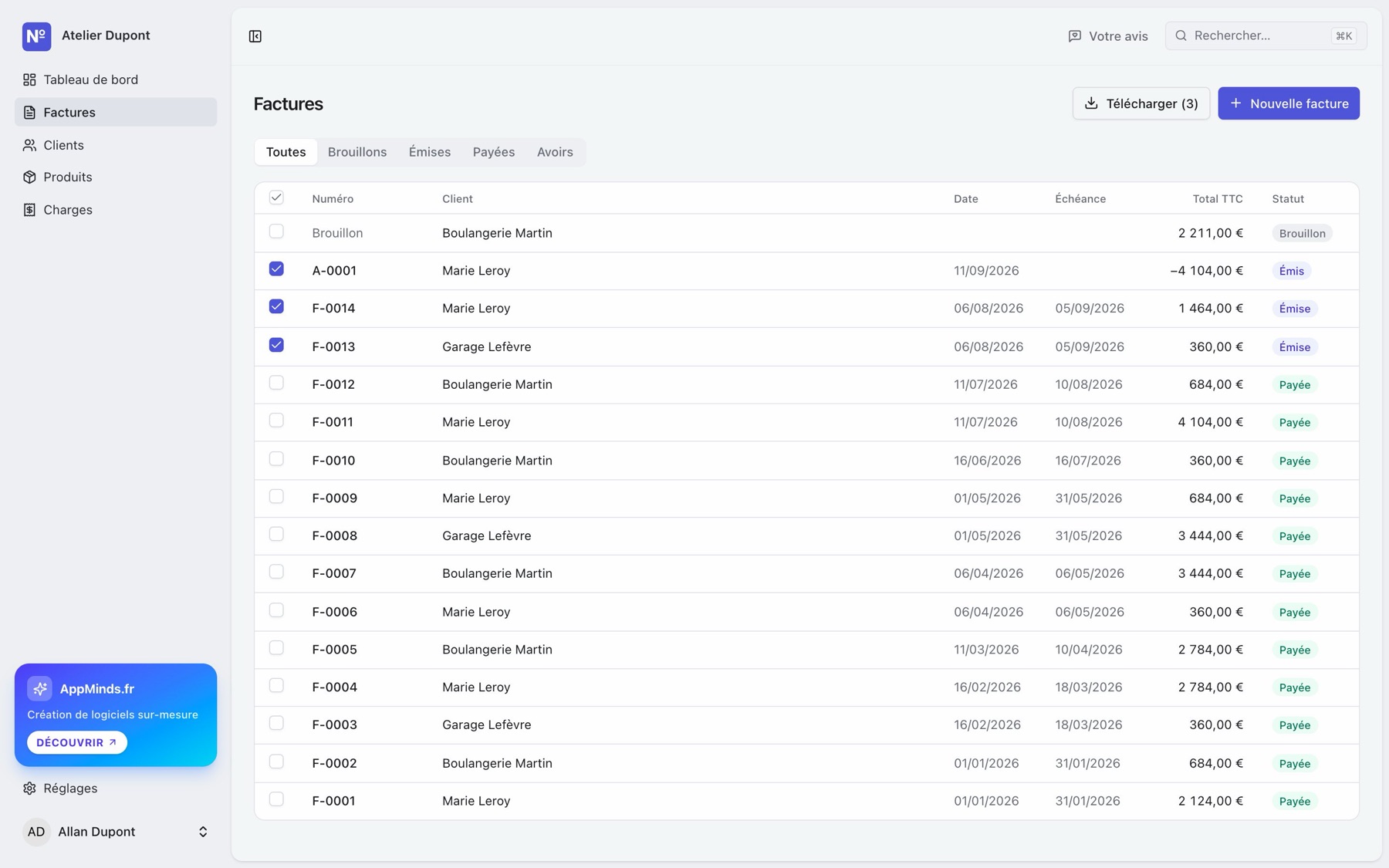Uncheck the F-0014 row checkbox

pyautogui.click(x=276, y=306)
